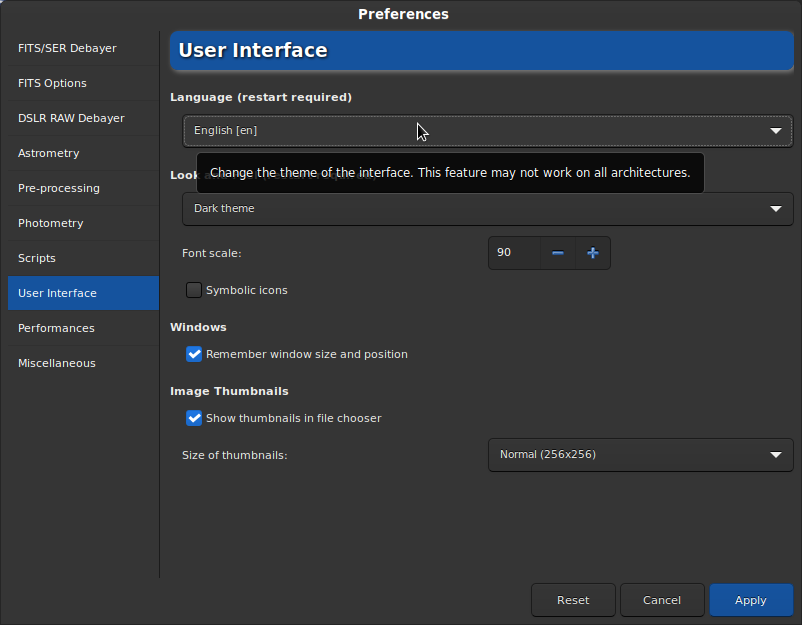
Task: Enable the Symbolic icons checkbox
Action: 194,290
